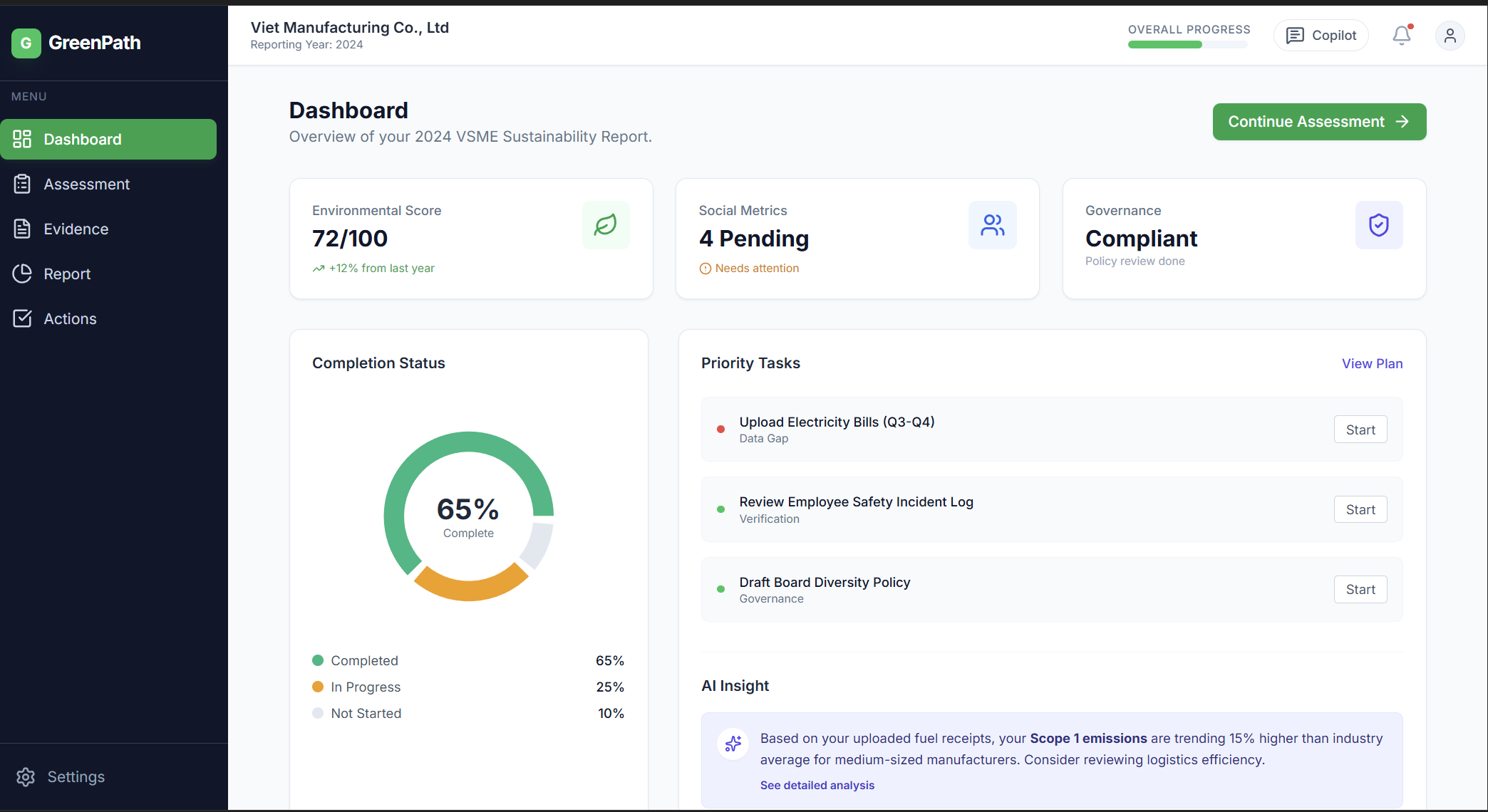Click the Settings gear icon
The image size is (1488, 812).
[x=26, y=777]
